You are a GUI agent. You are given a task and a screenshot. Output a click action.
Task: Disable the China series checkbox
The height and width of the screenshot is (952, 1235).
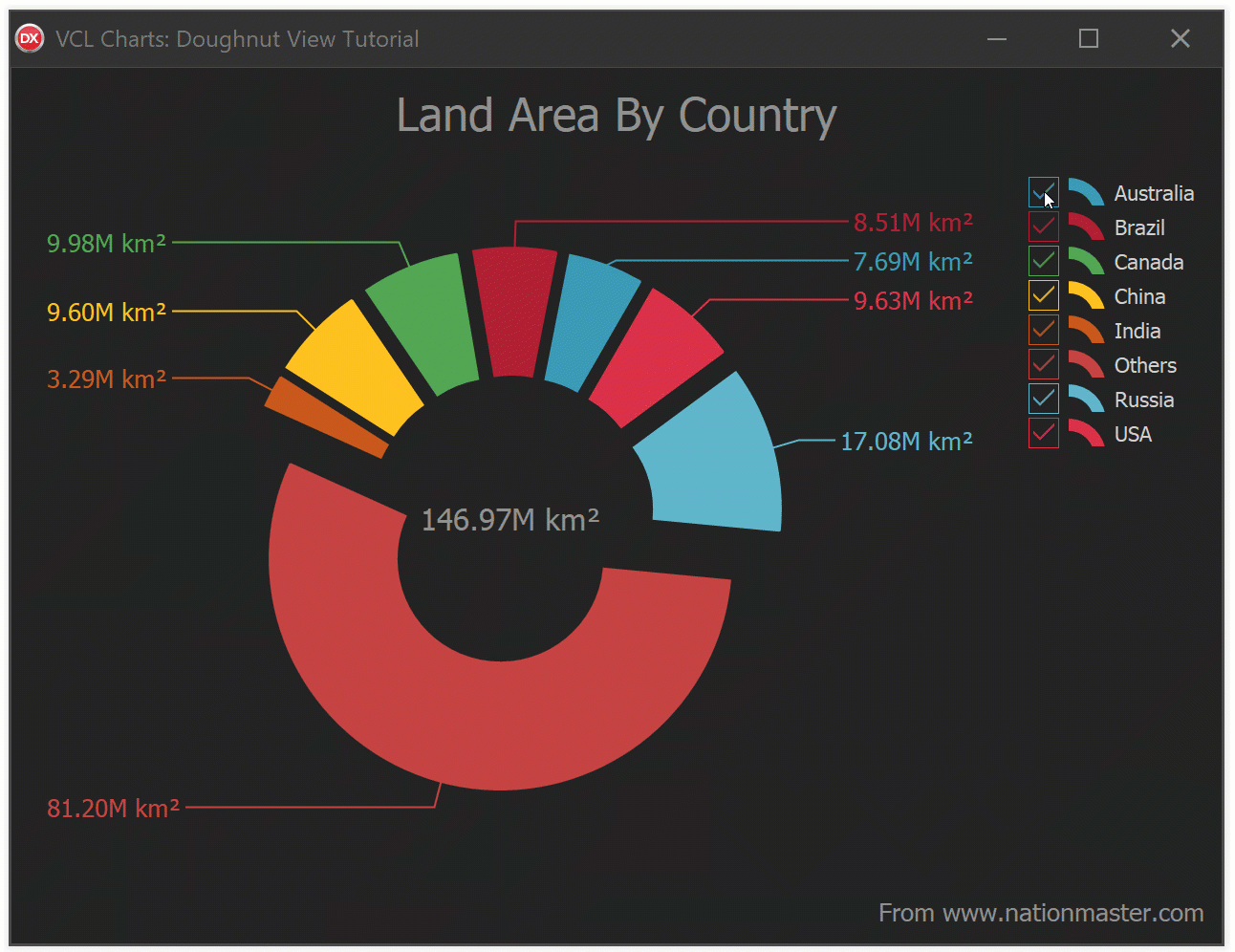click(x=1043, y=295)
